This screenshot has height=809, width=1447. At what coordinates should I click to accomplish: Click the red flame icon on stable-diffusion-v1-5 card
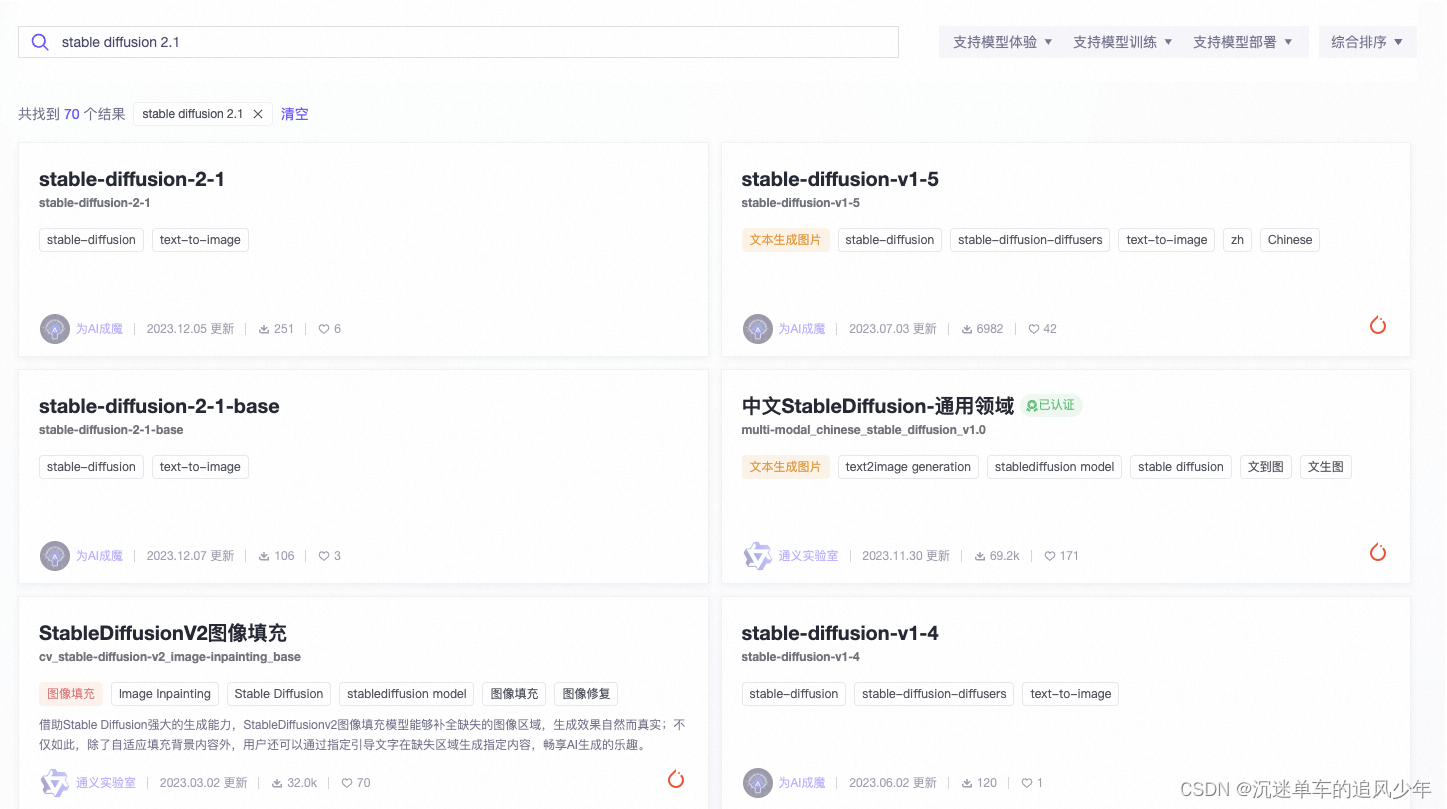coord(1378,325)
